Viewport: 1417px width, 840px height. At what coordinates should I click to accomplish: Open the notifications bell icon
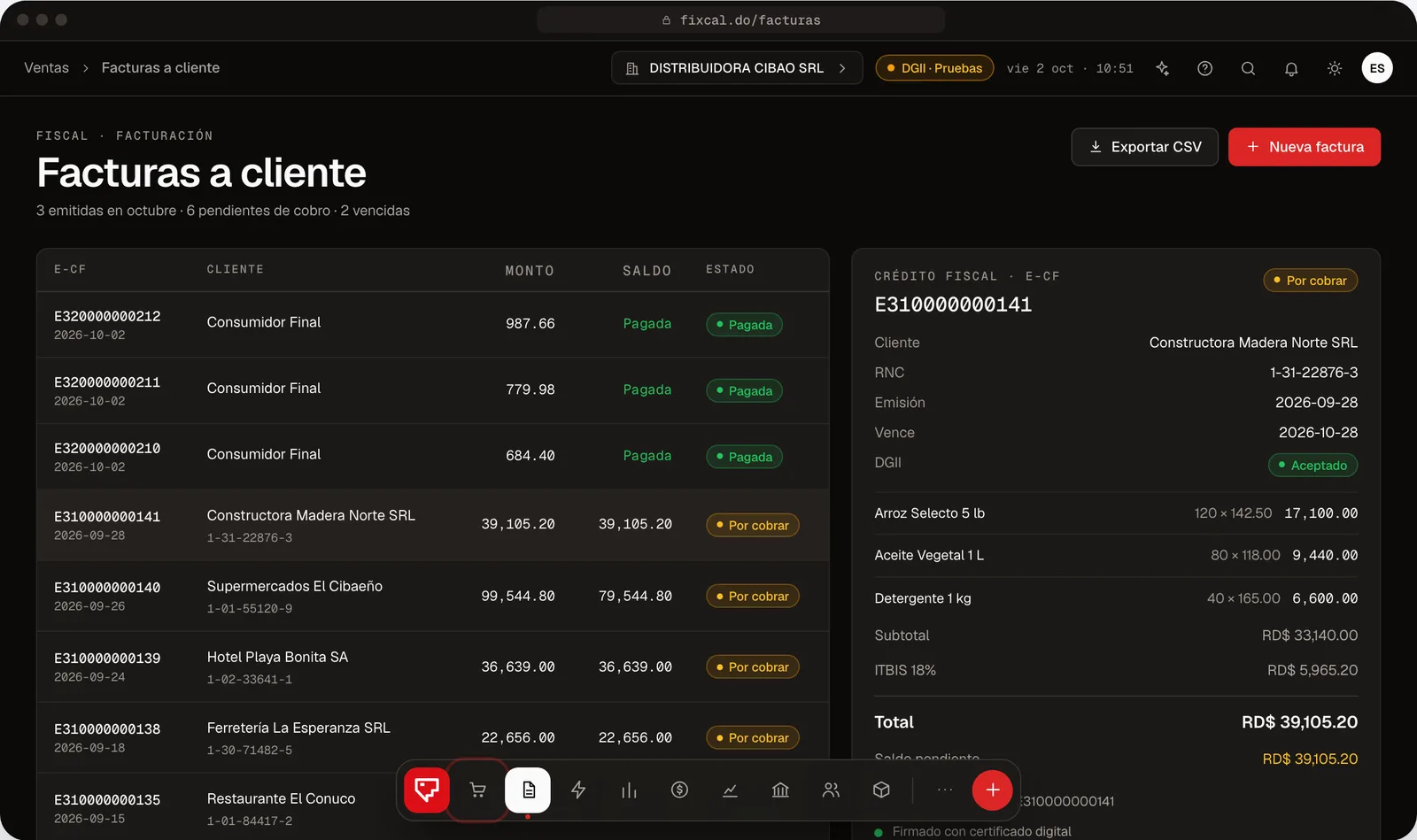pos(1291,68)
